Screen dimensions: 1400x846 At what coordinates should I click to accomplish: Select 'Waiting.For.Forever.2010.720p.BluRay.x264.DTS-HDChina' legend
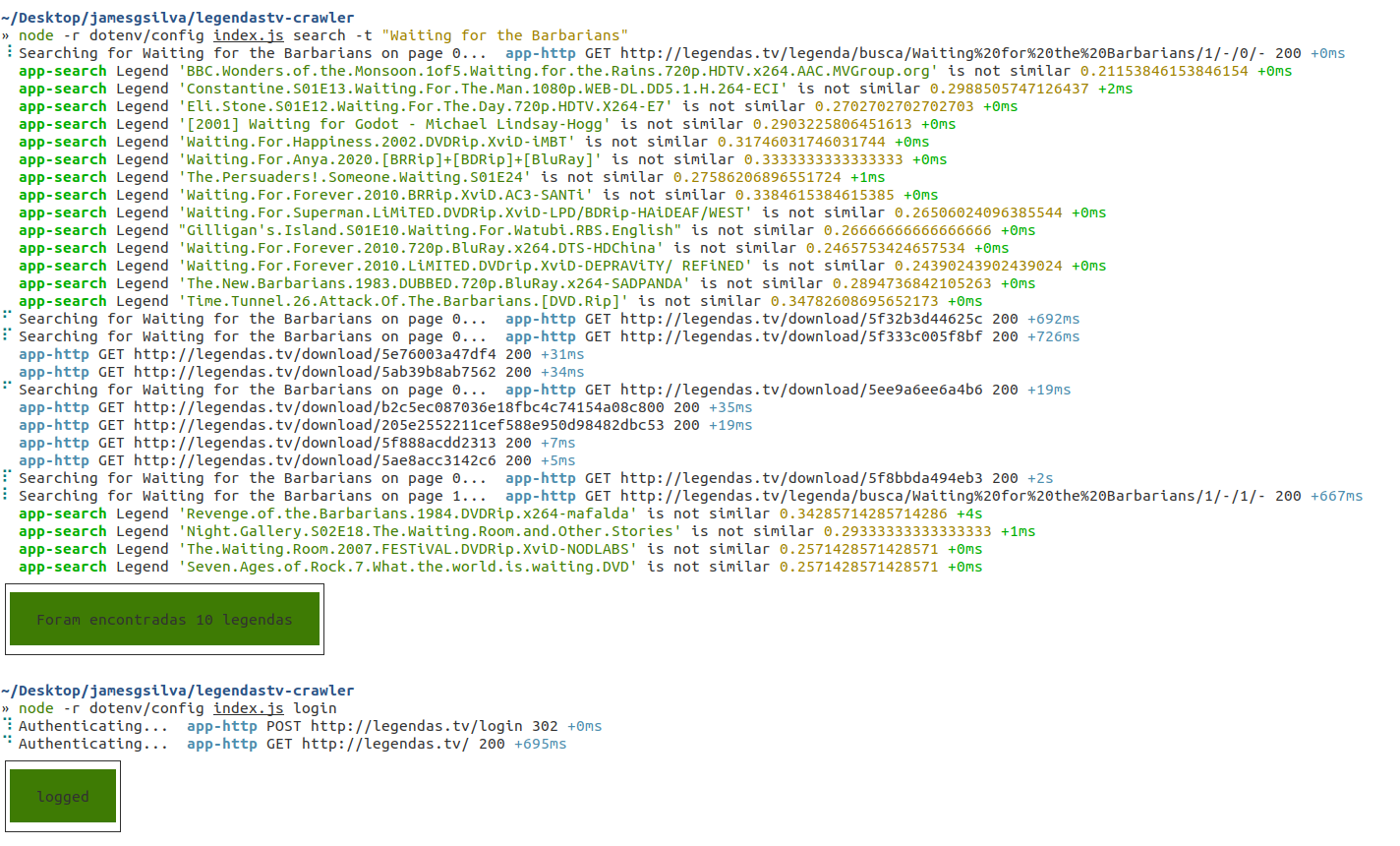[421, 248]
